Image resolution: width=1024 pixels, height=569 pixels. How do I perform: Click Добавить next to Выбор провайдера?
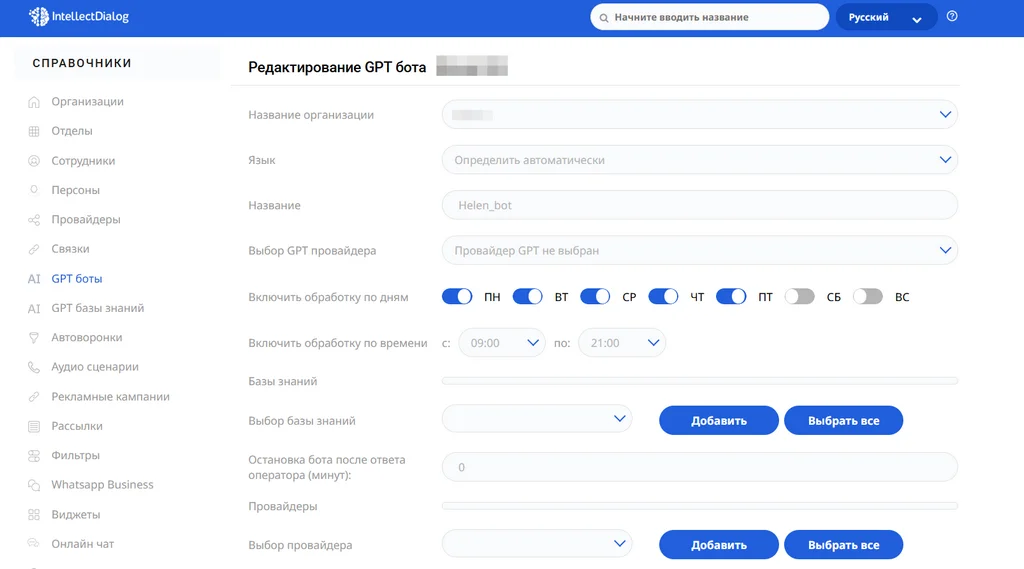[x=718, y=545]
